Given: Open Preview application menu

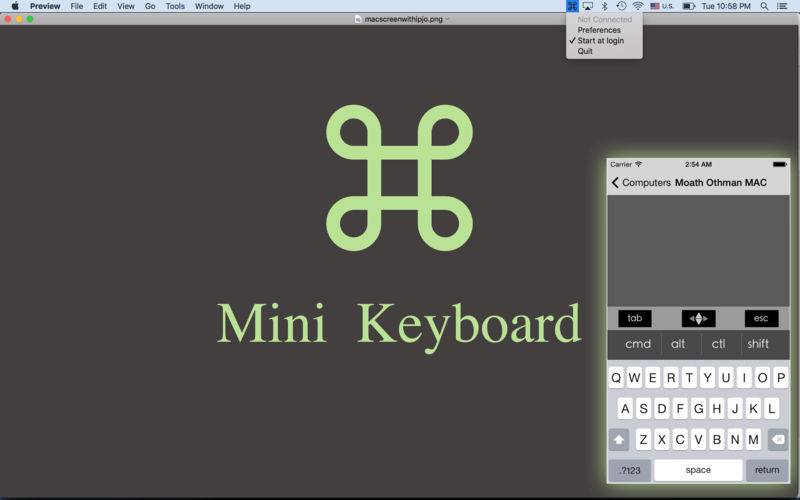Looking at the screenshot, I should click(45, 6).
